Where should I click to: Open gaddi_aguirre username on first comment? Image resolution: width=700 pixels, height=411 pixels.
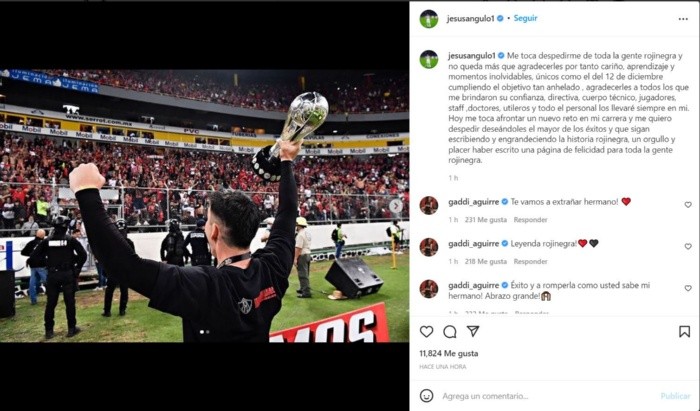click(474, 202)
